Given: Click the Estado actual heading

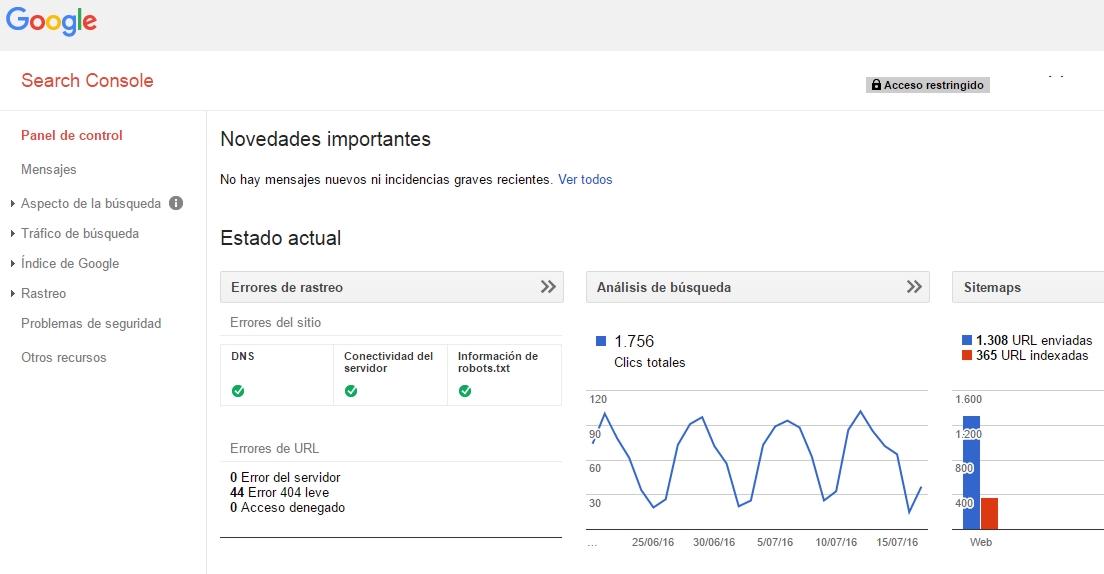Looking at the screenshot, I should tap(280, 238).
